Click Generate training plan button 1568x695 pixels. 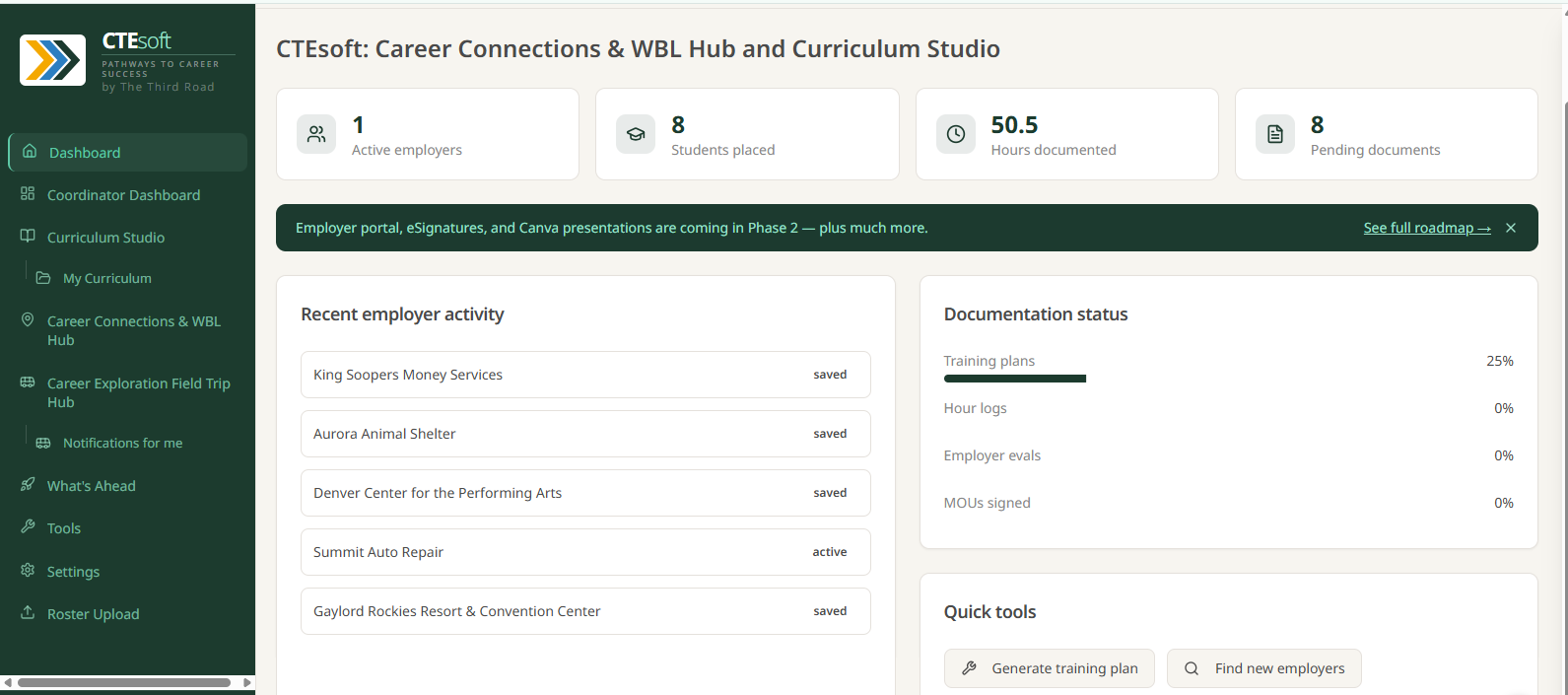tap(1050, 668)
